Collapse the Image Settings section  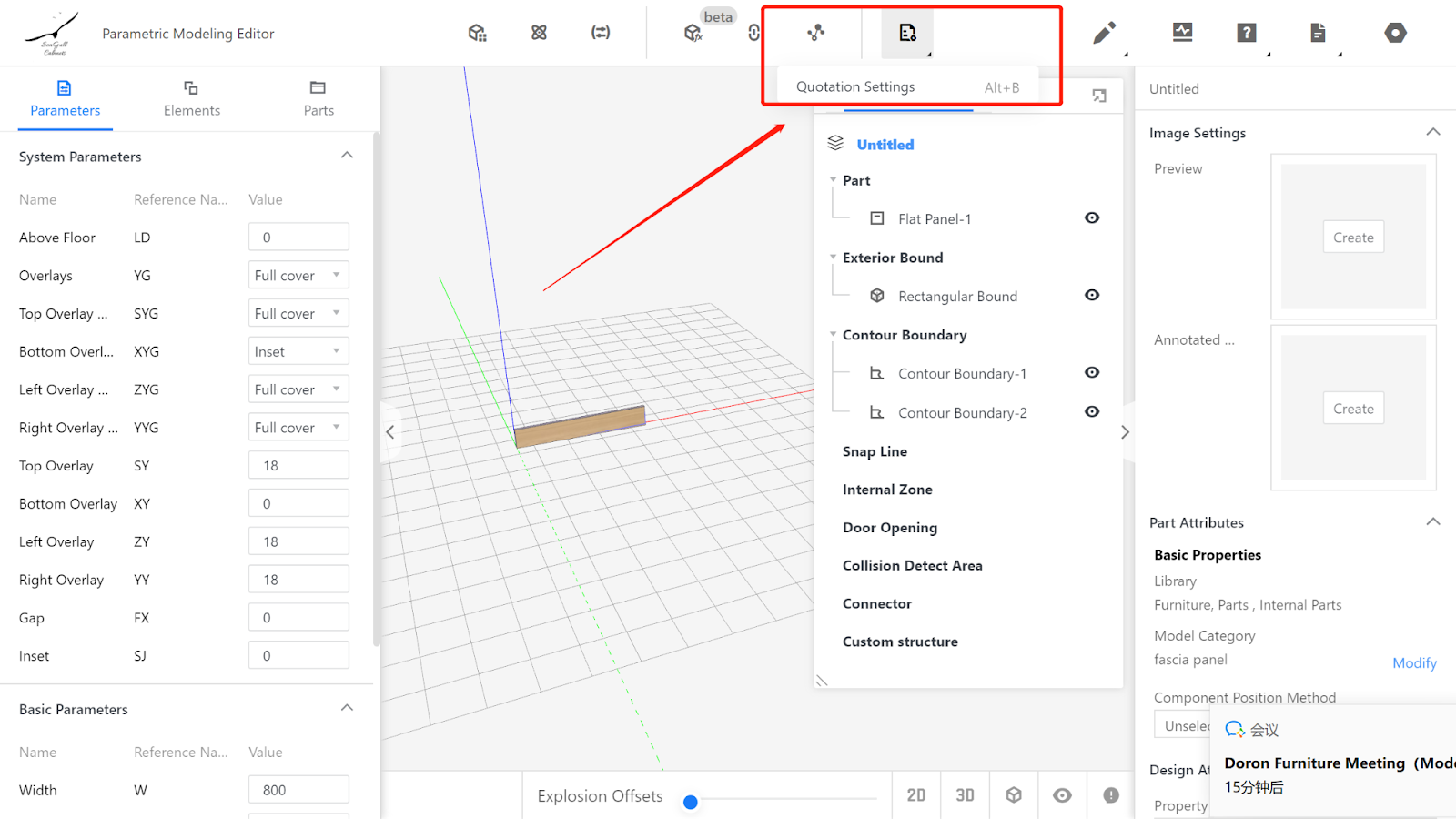(1432, 133)
